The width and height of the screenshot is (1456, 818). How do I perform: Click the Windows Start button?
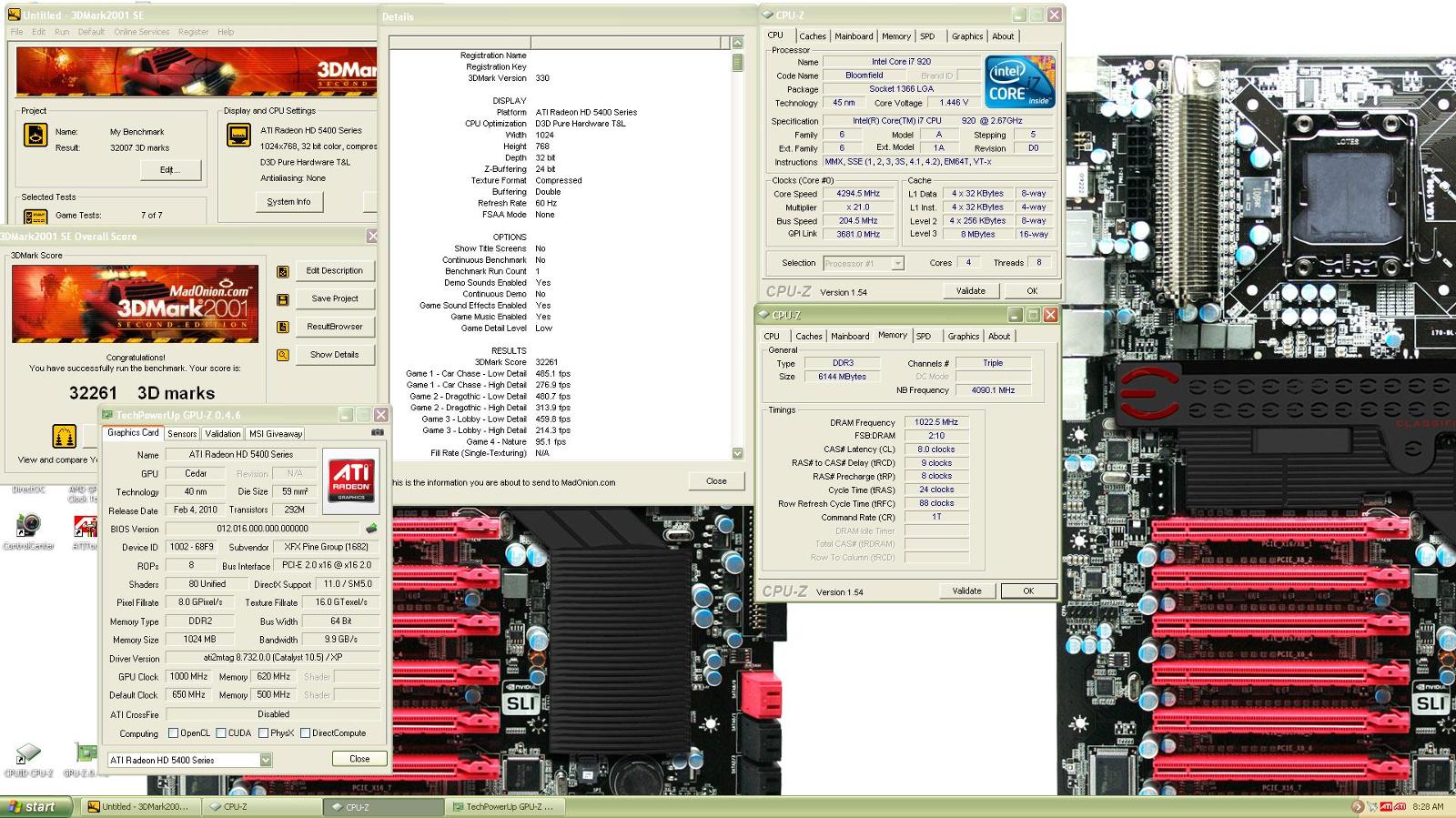point(36,807)
